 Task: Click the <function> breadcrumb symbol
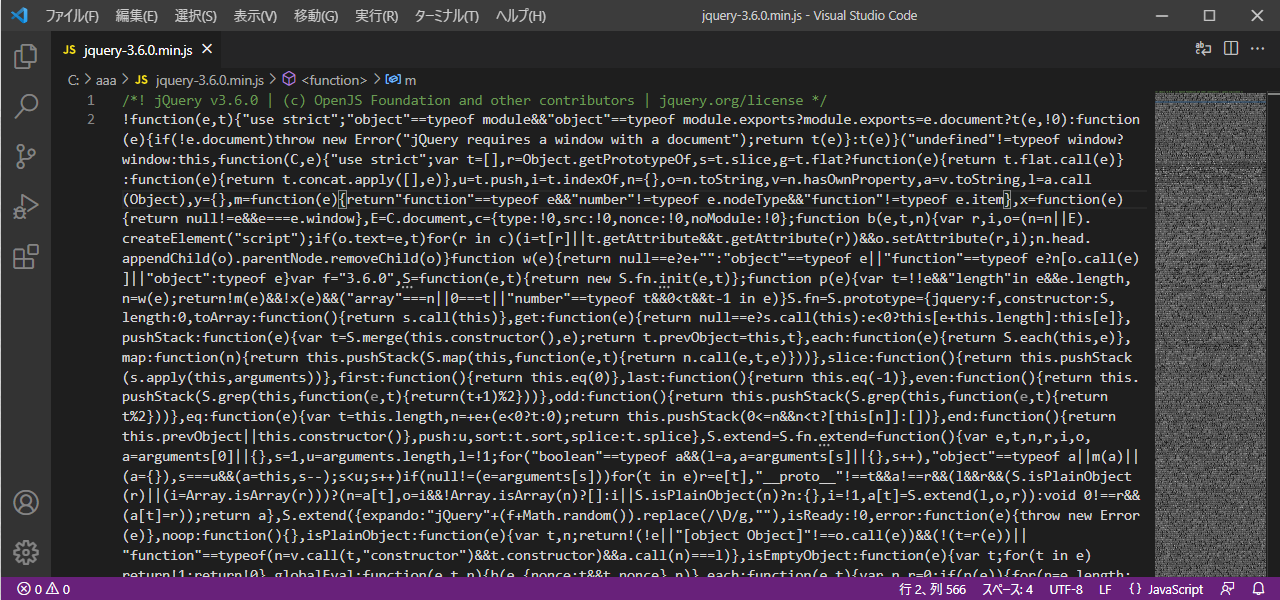[x=325, y=80]
